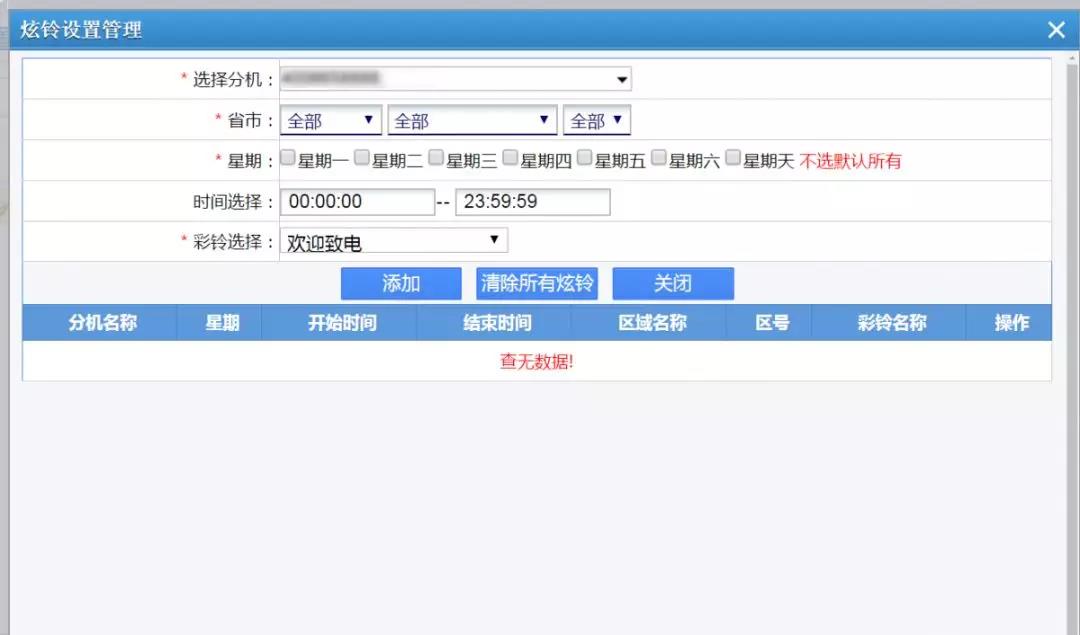Click the 清除所有炫铃 button
This screenshot has height=635, width=1080.
[537, 284]
